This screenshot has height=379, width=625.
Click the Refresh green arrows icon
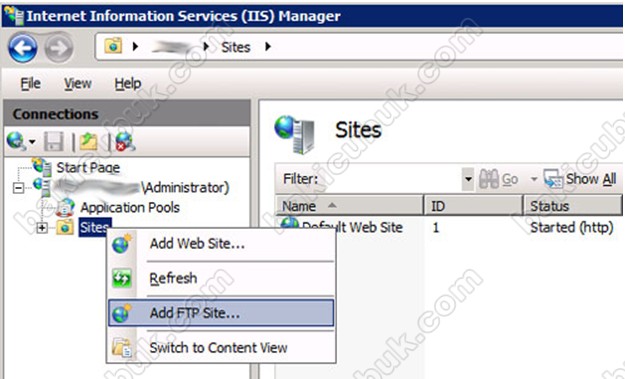(x=122, y=278)
